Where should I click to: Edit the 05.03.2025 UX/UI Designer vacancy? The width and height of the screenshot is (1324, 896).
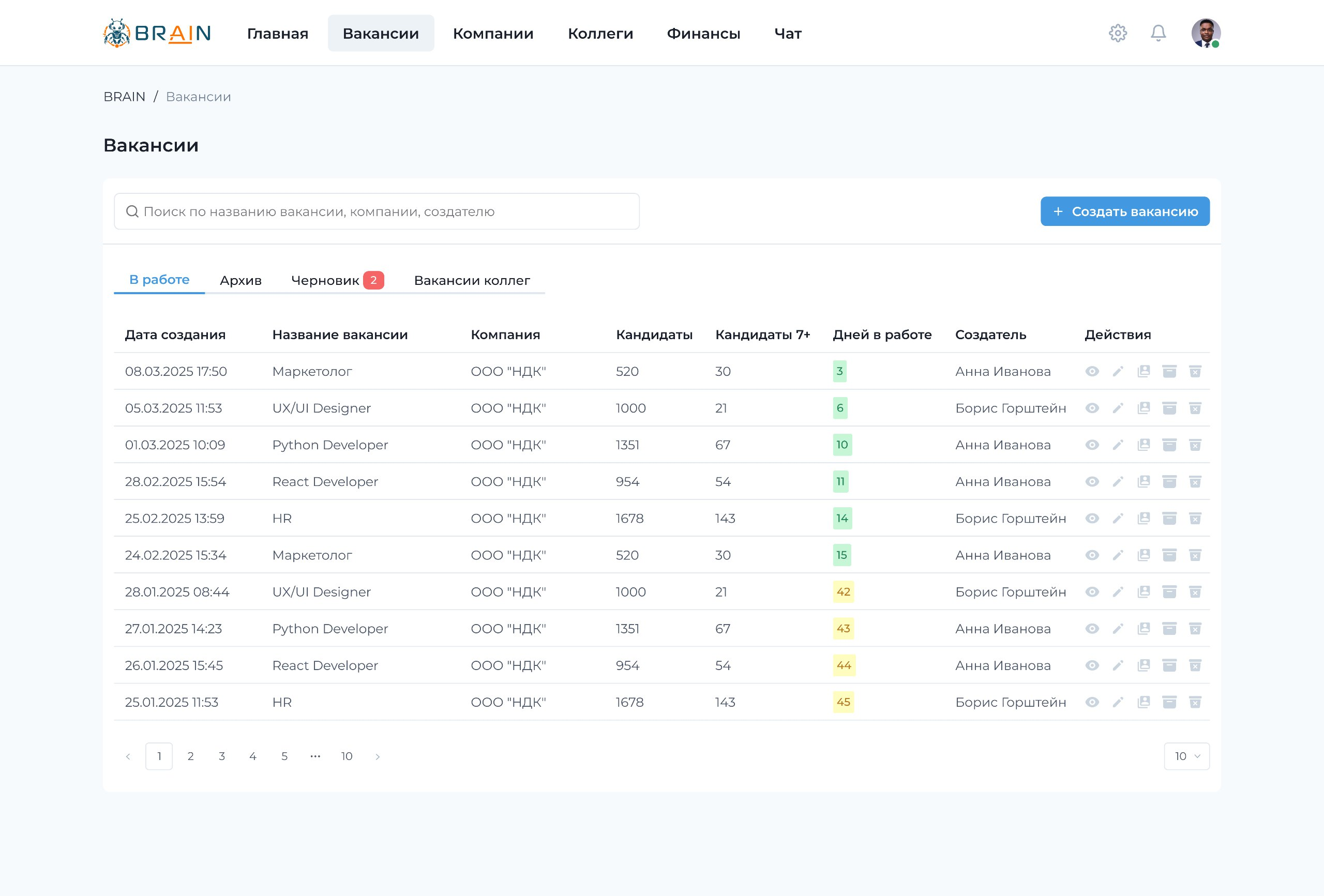(x=1118, y=408)
